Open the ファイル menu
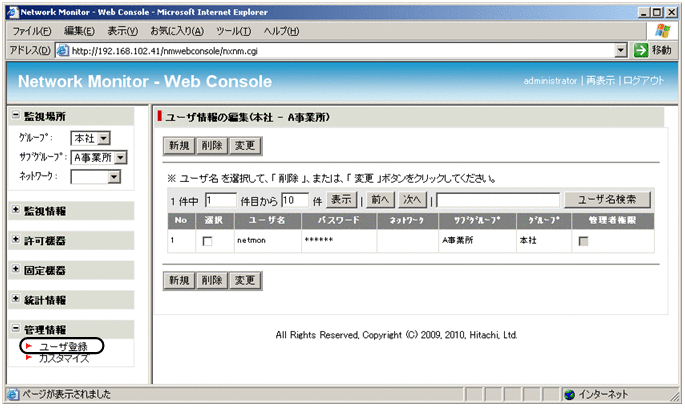Image resolution: width=685 pixels, height=408 pixels. 31,31
